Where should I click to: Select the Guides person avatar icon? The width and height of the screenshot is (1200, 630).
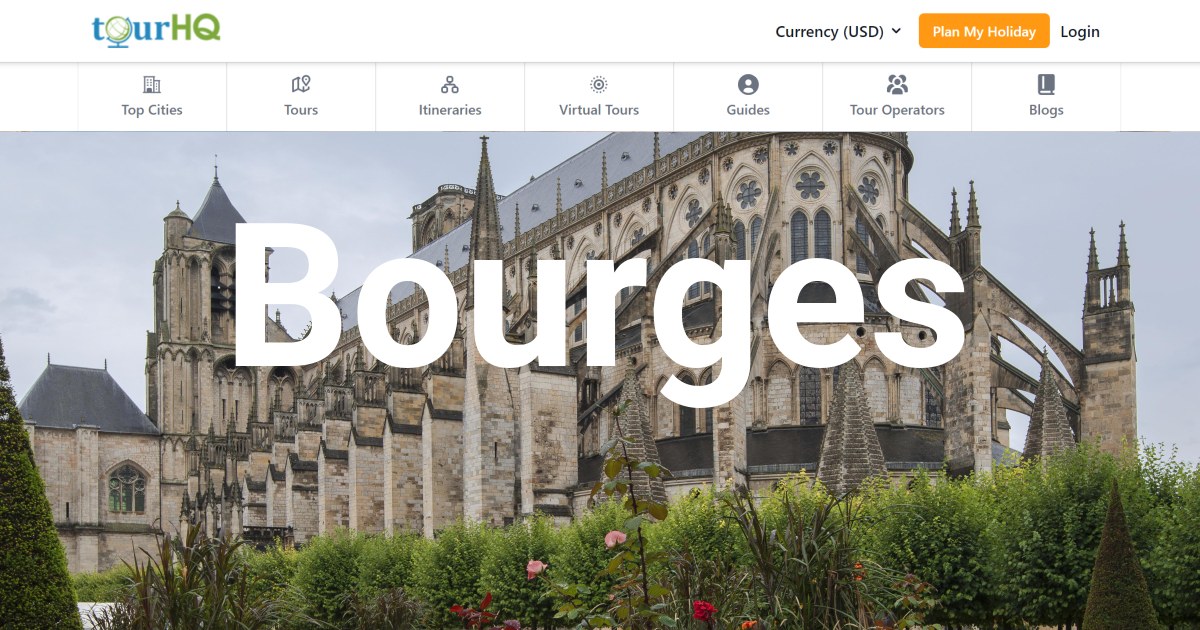[747, 84]
